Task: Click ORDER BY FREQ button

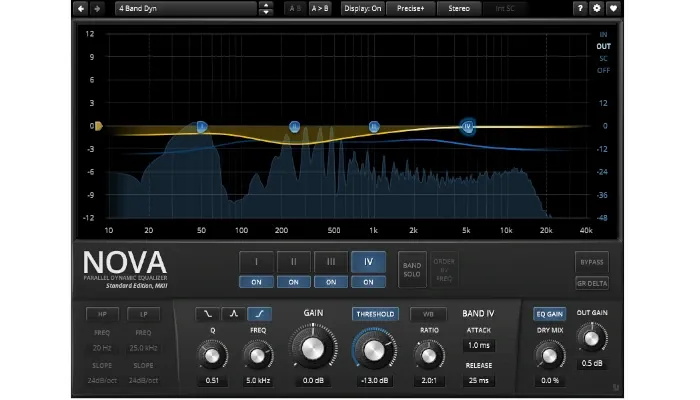Action: click(x=444, y=270)
